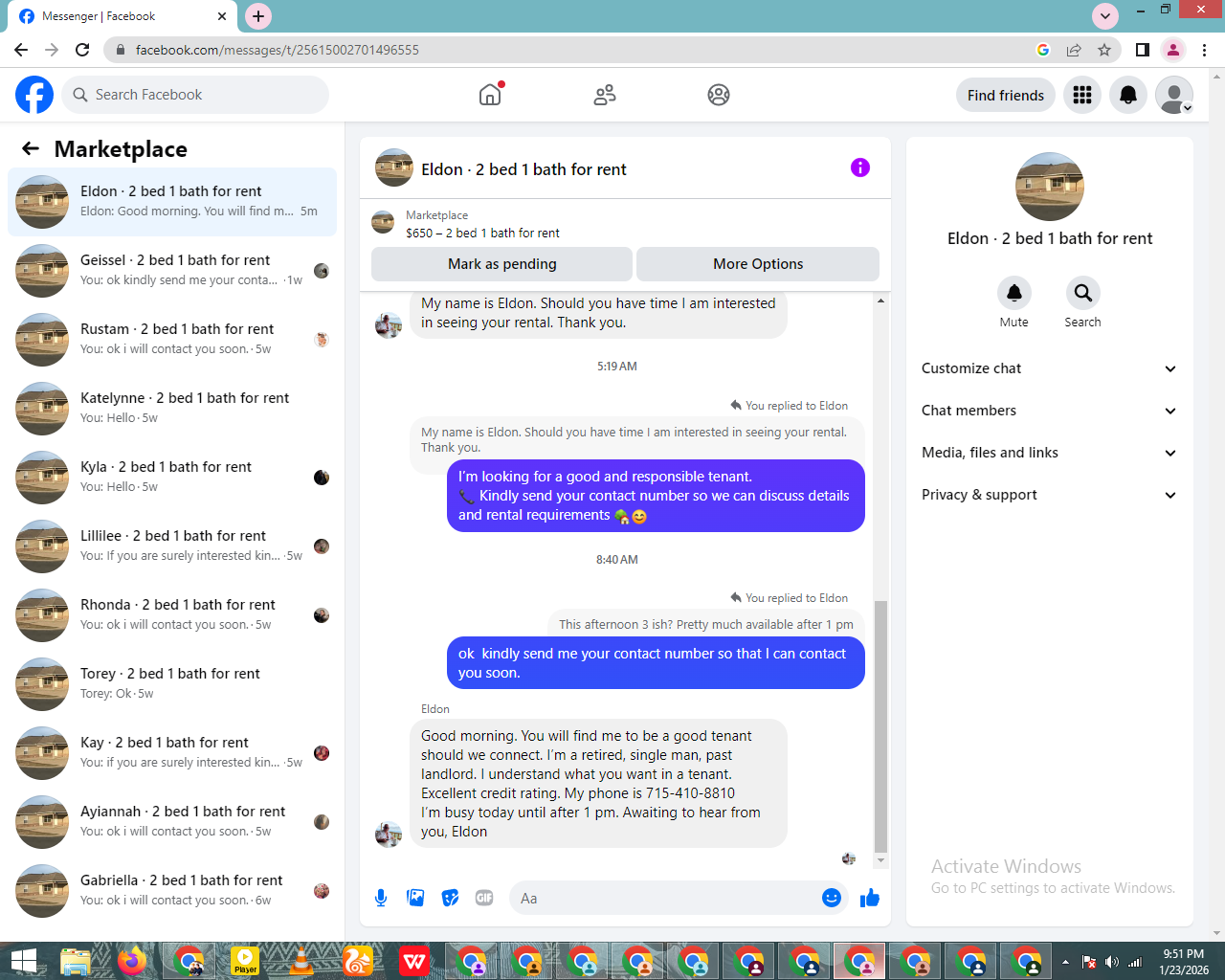Open File Explorer in taskbar
This screenshot has height=980, width=1225.
click(x=76, y=961)
